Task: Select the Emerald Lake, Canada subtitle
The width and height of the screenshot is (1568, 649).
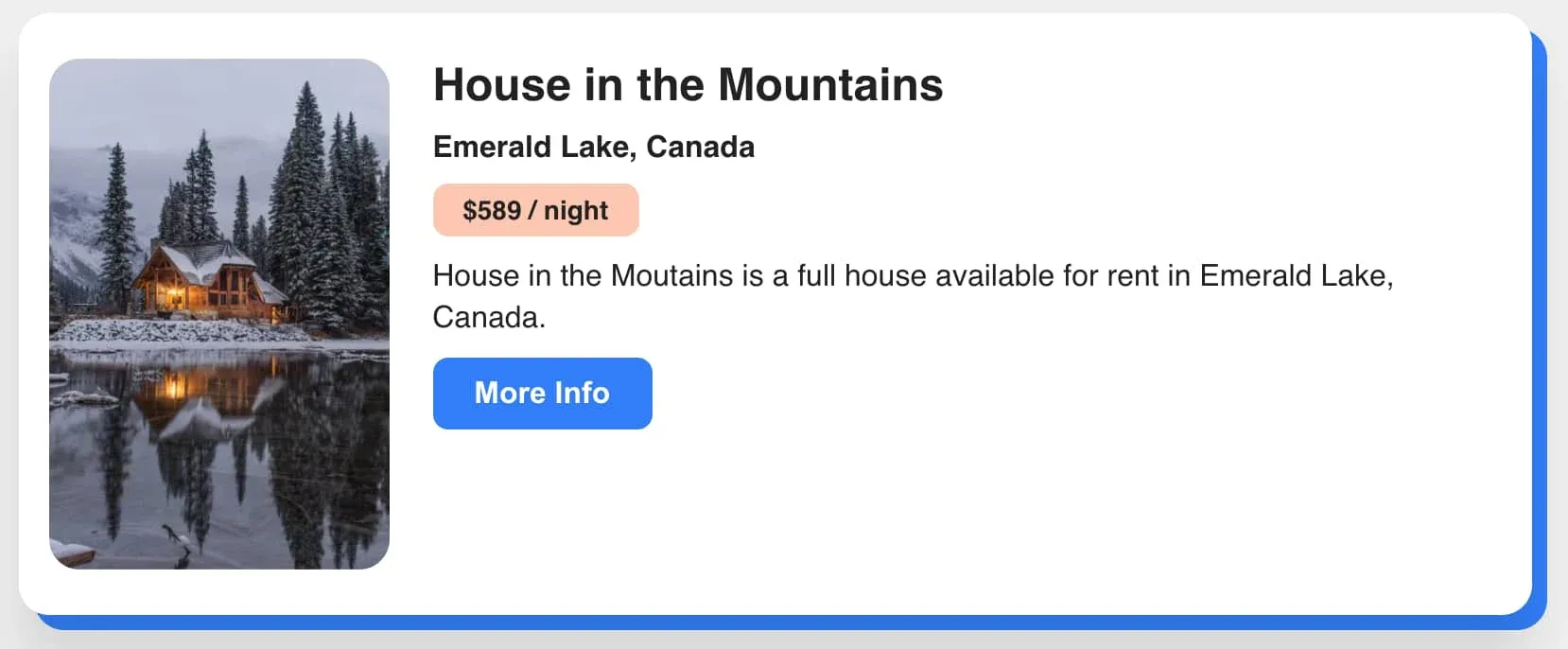Action: pos(593,148)
